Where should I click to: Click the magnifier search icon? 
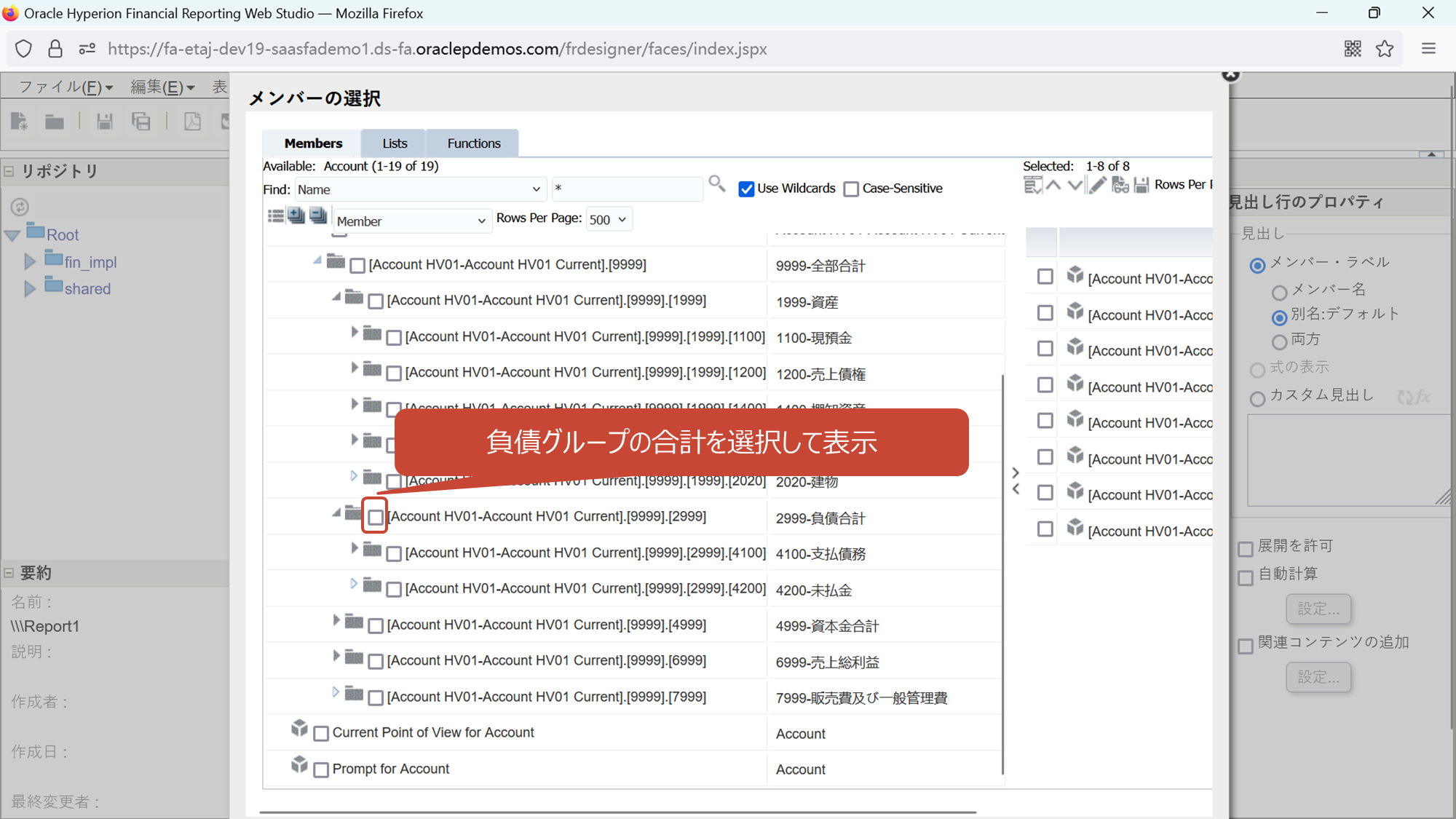[x=716, y=184]
